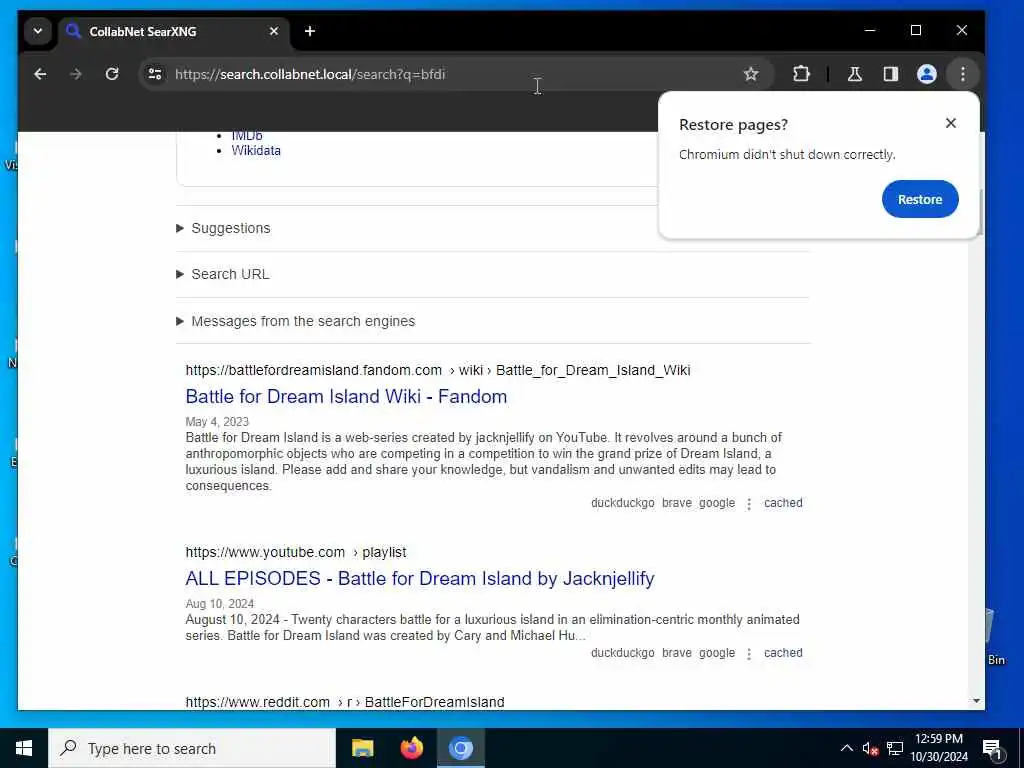Open the taskbar clock and date
Viewport: 1024px width, 768px height.
(x=939, y=748)
